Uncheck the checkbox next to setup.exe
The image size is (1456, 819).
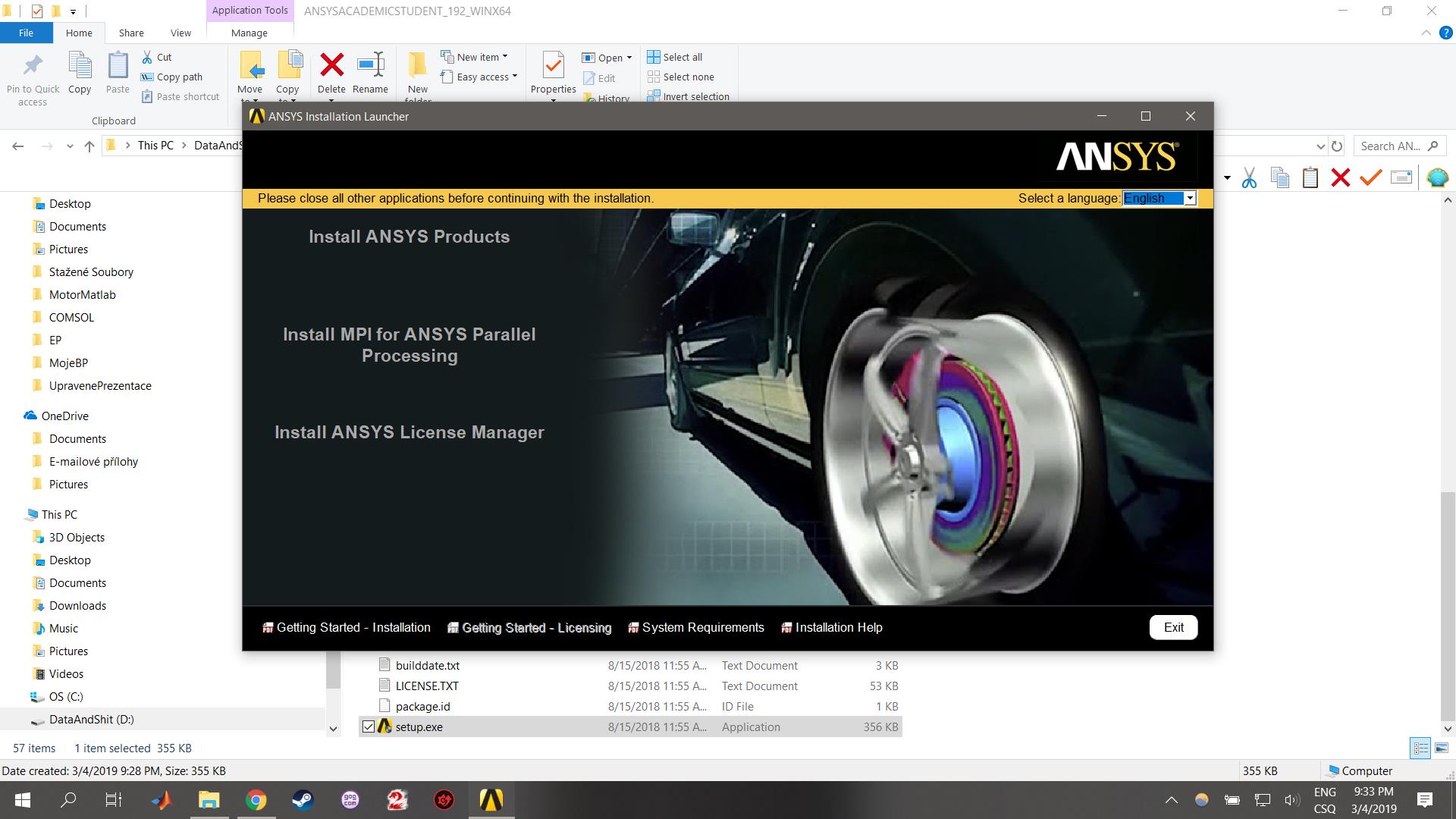point(369,726)
